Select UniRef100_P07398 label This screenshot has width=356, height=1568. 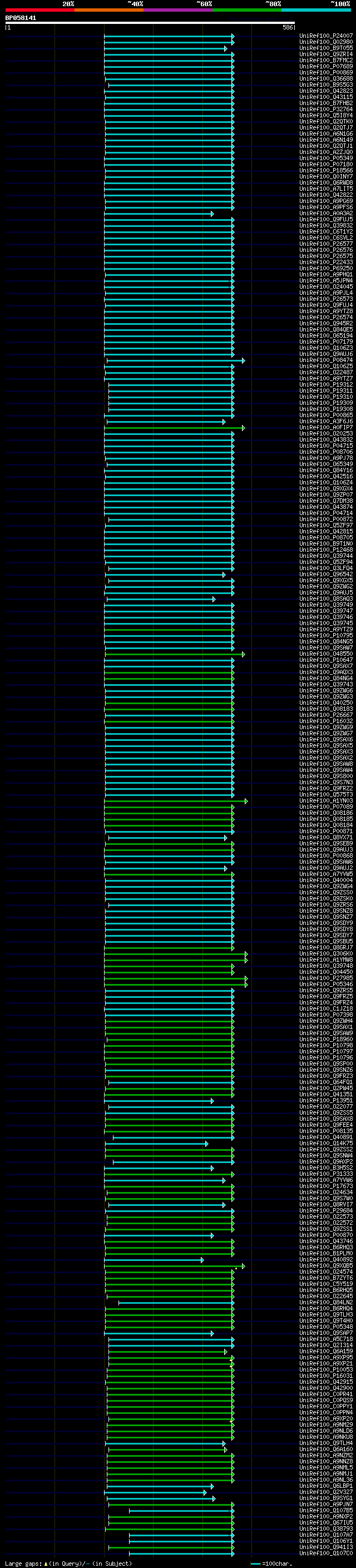click(x=326, y=1015)
